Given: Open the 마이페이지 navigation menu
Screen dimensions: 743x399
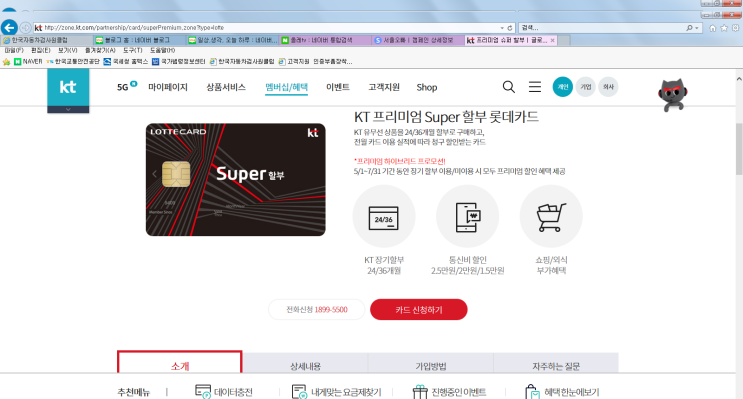Looking at the screenshot, I should pos(168,87).
